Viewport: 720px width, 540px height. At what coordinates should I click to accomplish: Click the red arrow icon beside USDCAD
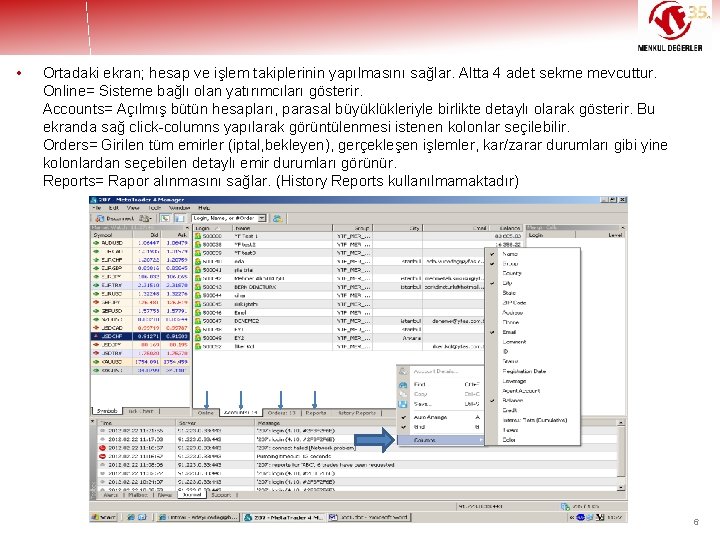click(96, 328)
